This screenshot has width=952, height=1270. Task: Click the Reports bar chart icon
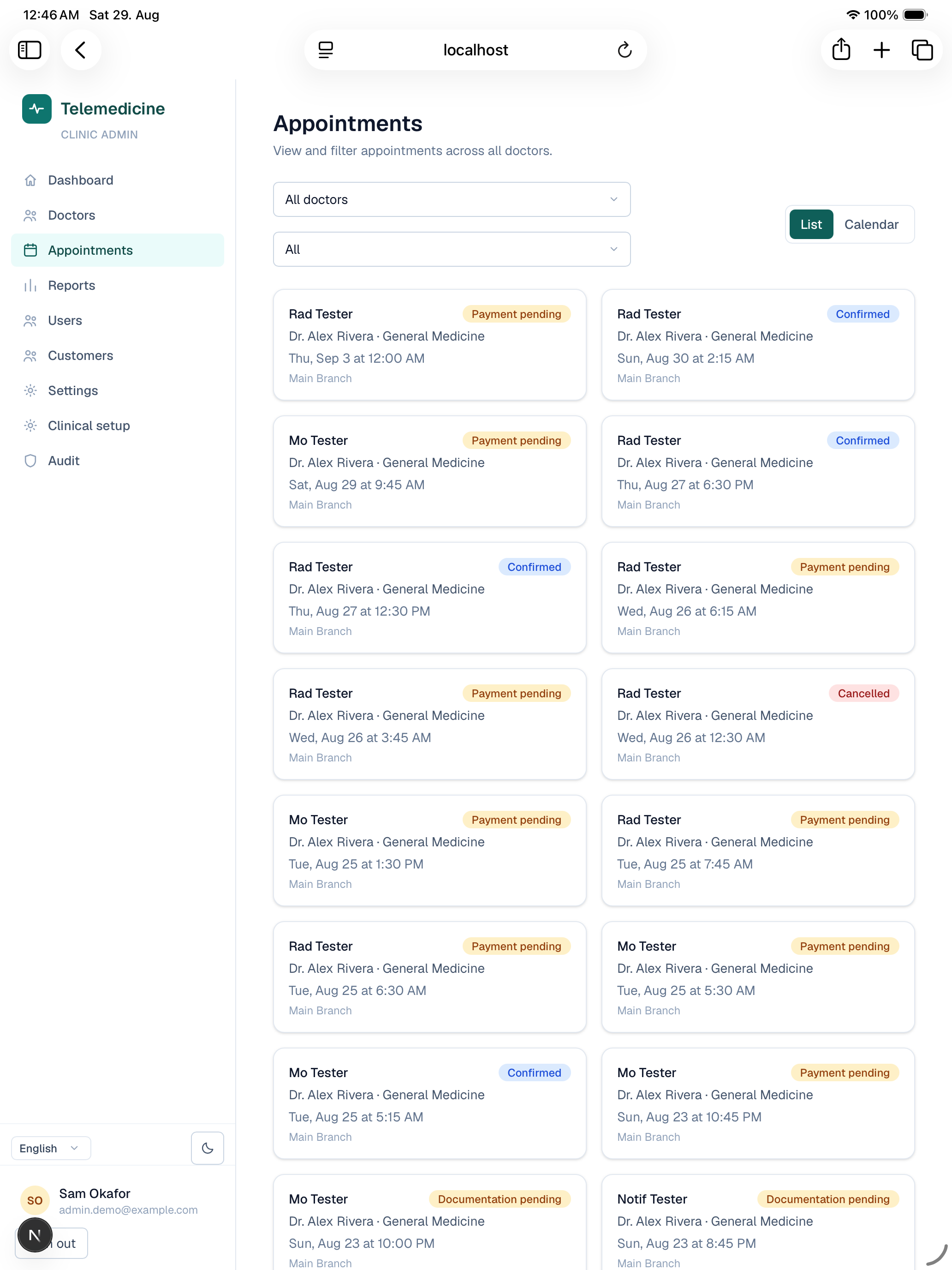coord(30,285)
